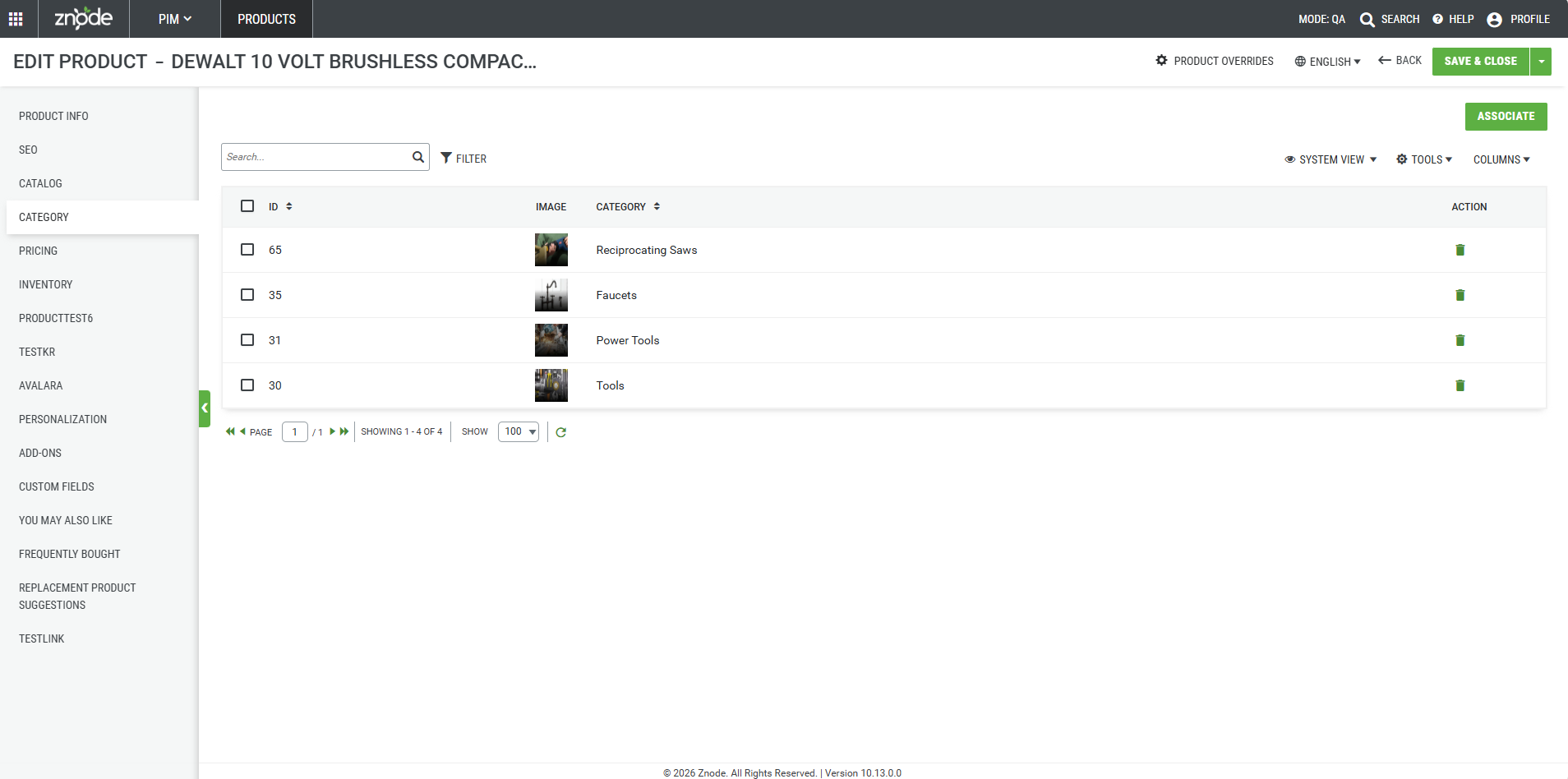Viewport: 1568px width, 779px height.
Task: Submit the grid search magnifier icon
Action: pos(418,157)
